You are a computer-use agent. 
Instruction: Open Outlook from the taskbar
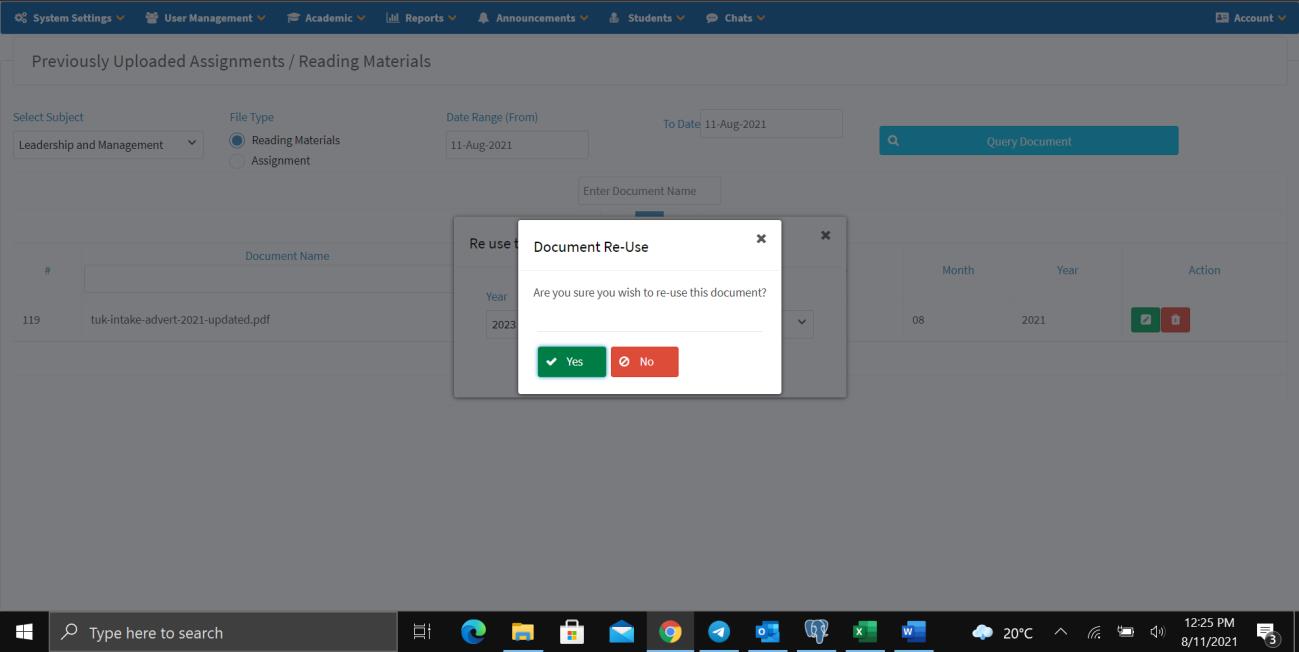coord(768,631)
